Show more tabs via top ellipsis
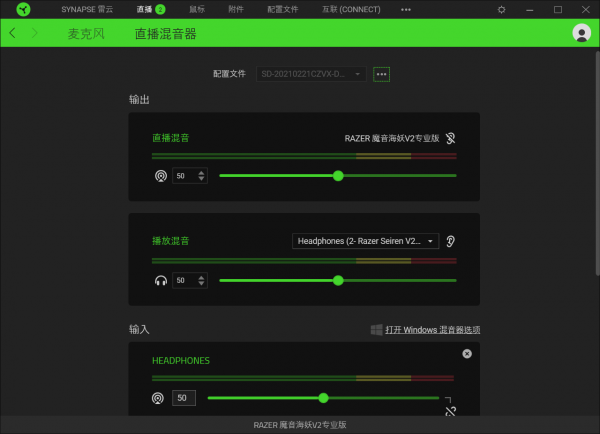The width and height of the screenshot is (600, 434). tap(406, 10)
